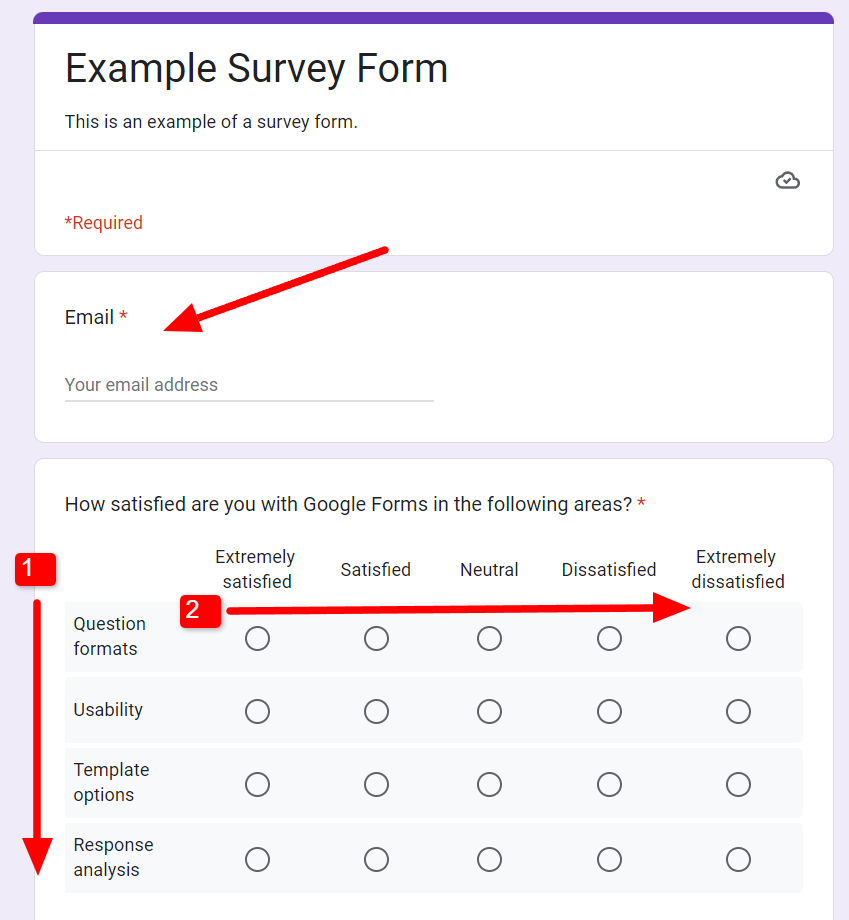Select Extremely dissatisfied for Question formats
This screenshot has width=849, height=920.
pyautogui.click(x=738, y=638)
